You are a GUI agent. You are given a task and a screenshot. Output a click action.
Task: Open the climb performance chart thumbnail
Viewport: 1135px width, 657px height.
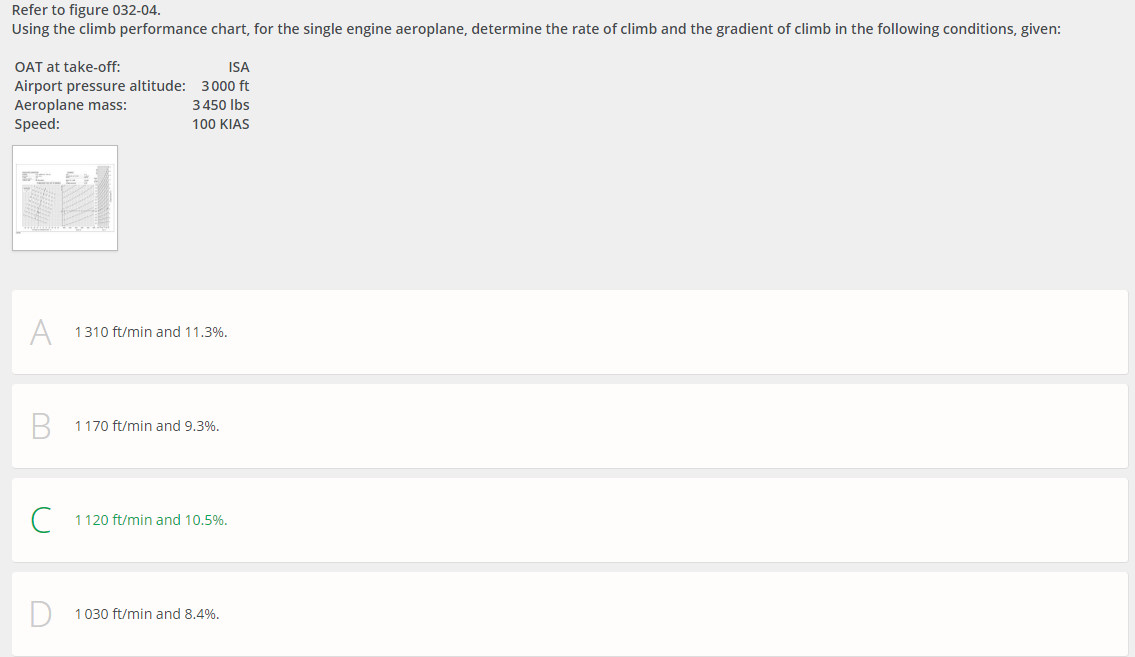pyautogui.click(x=65, y=198)
